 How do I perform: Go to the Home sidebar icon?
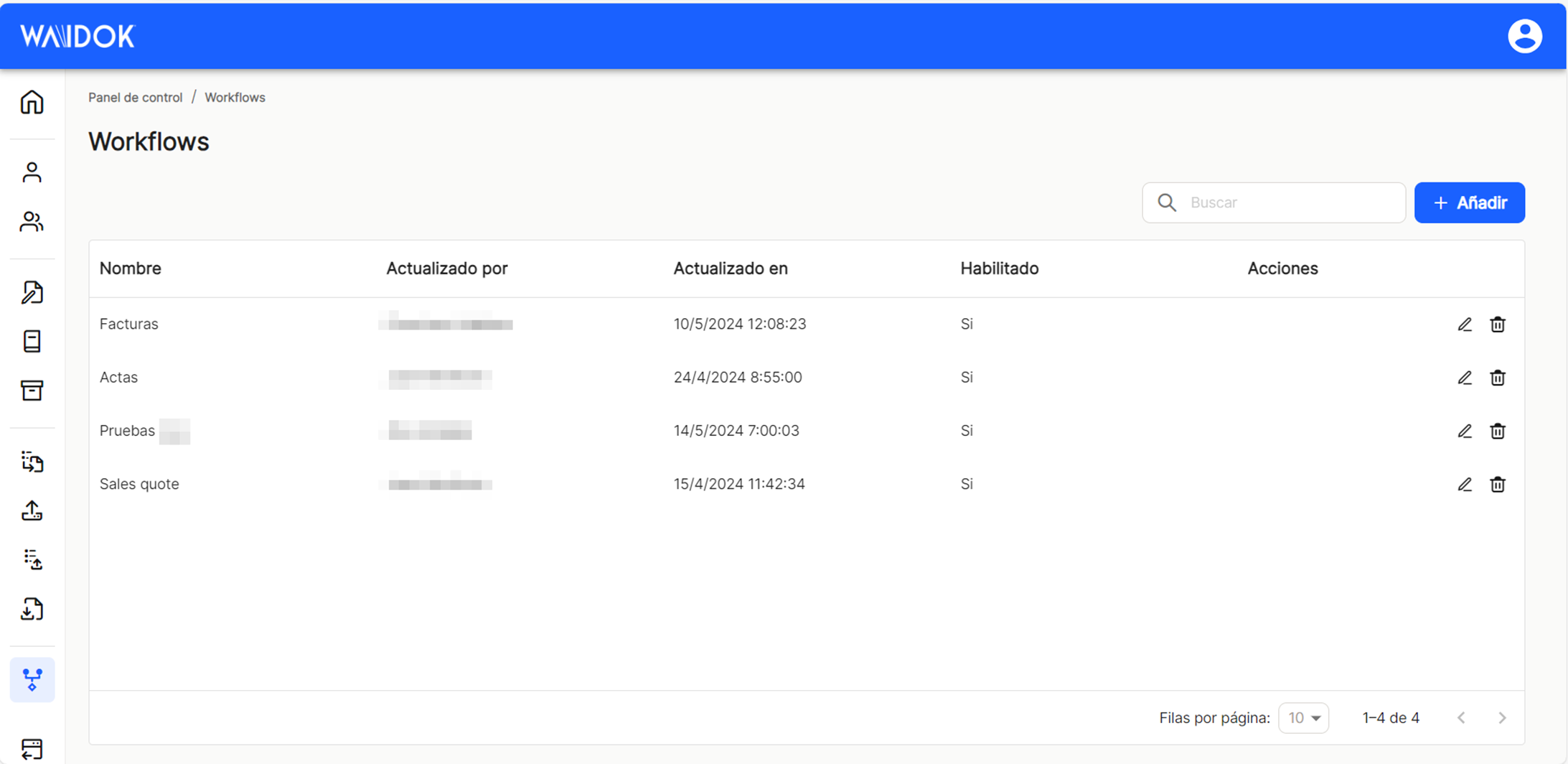point(32,102)
